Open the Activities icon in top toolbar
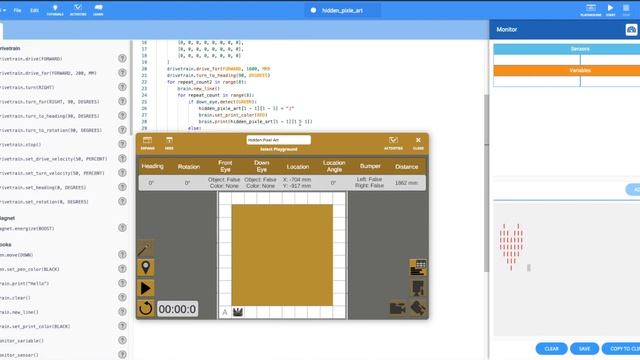Viewport: 640px width, 360px height. click(x=78, y=10)
